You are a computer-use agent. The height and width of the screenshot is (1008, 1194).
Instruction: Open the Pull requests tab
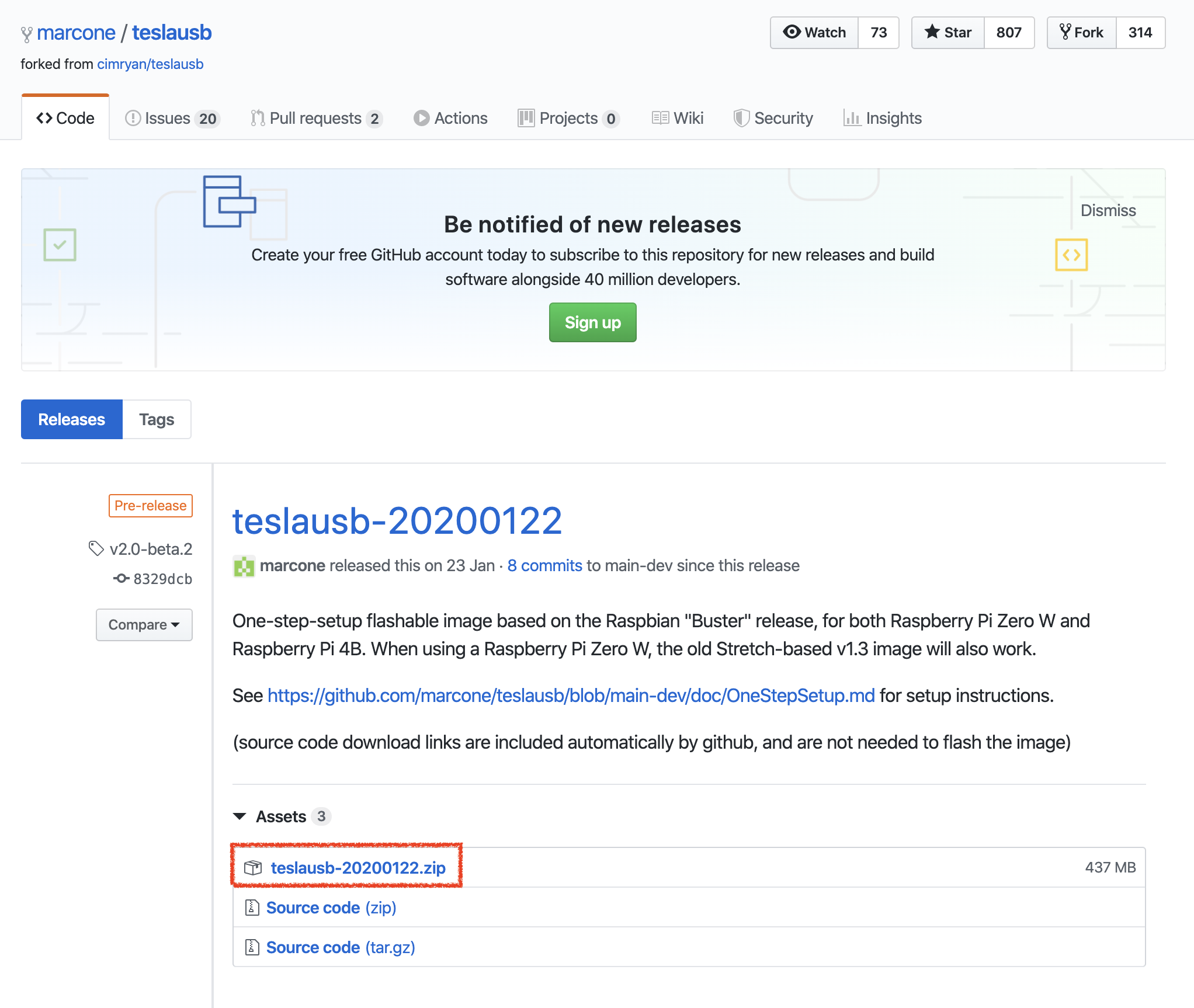pos(317,119)
